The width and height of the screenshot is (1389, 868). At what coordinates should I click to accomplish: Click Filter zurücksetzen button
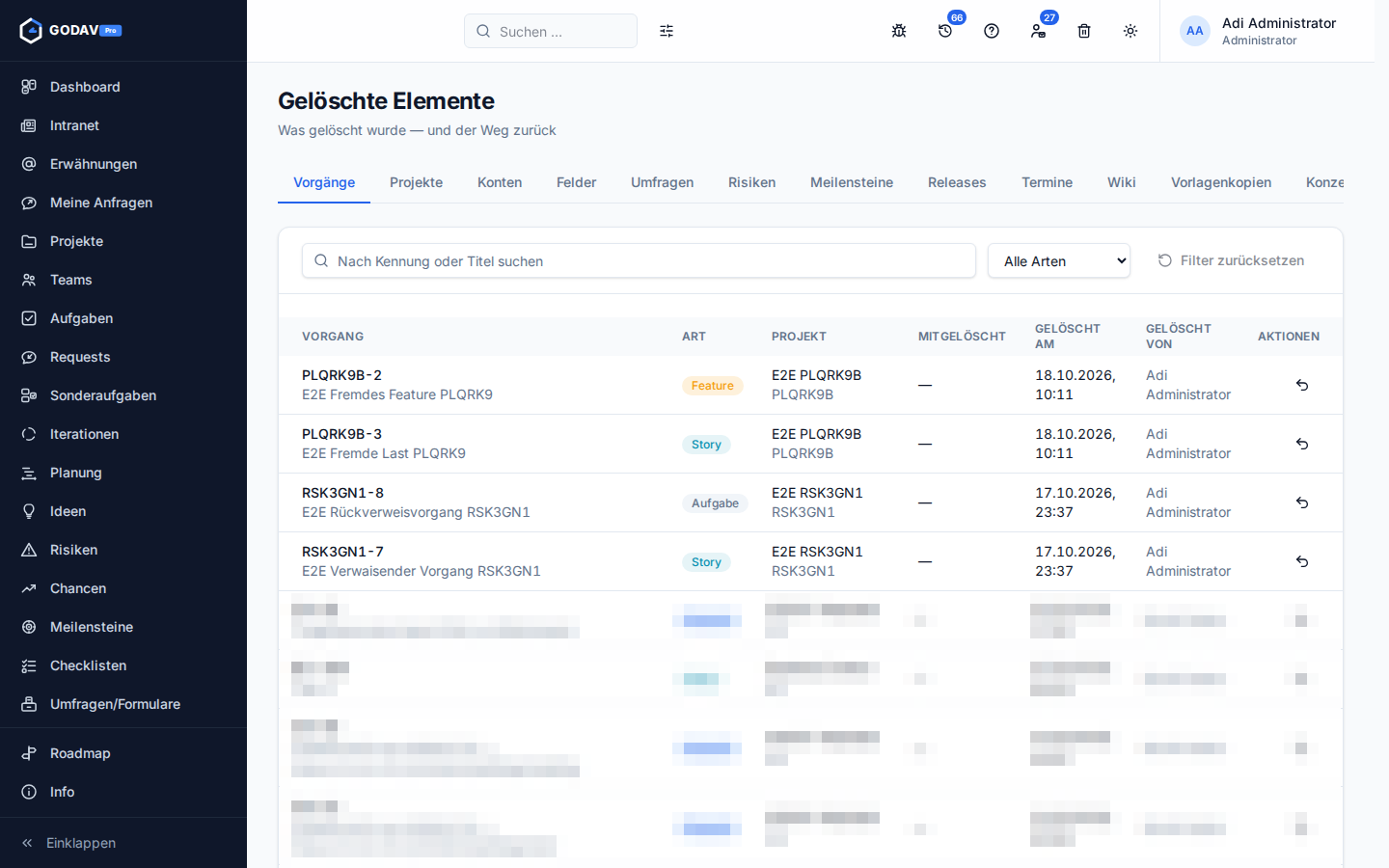[1231, 260]
